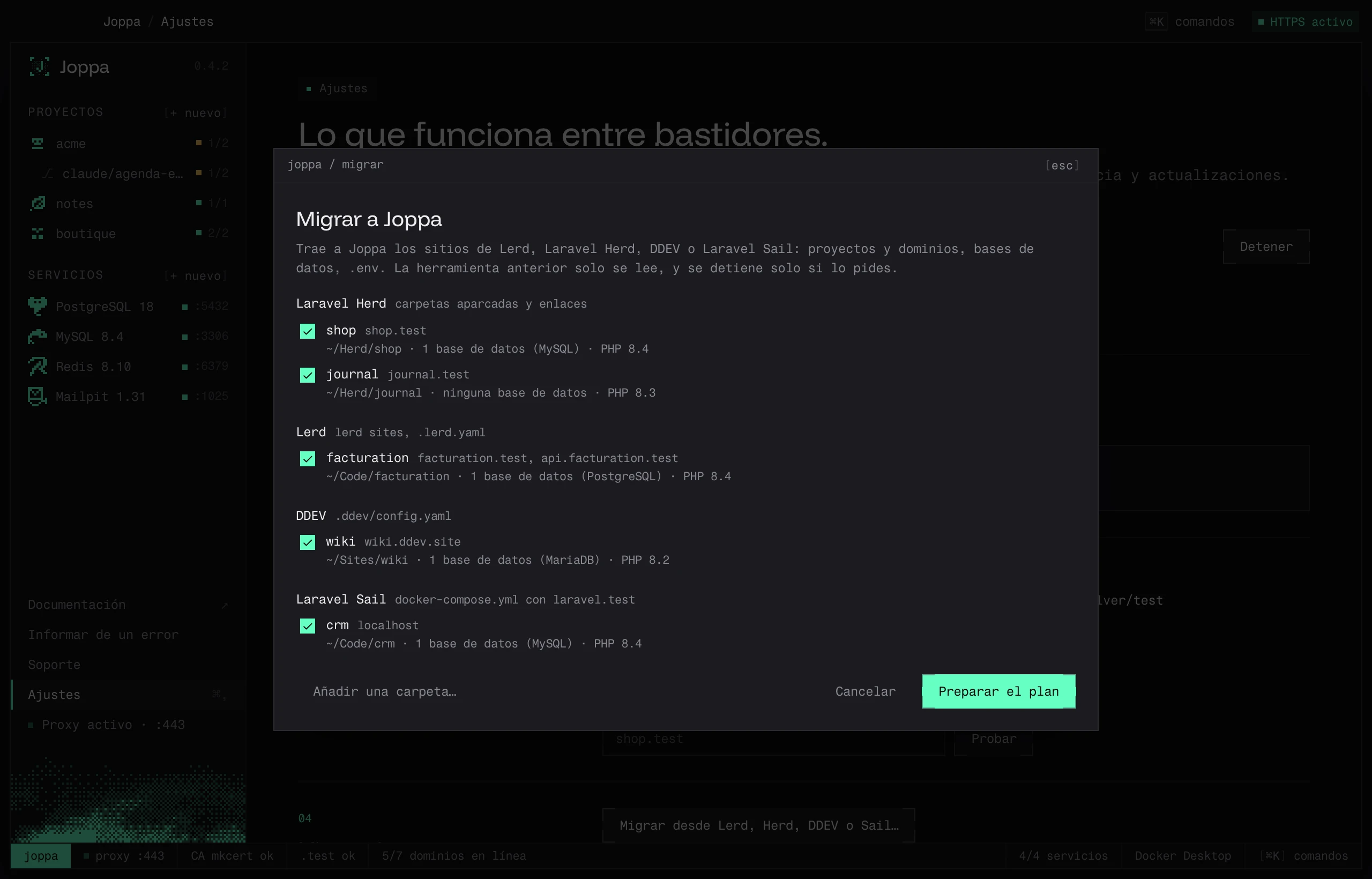
Task: Toggle the facturation site checkbox
Action: (x=308, y=458)
